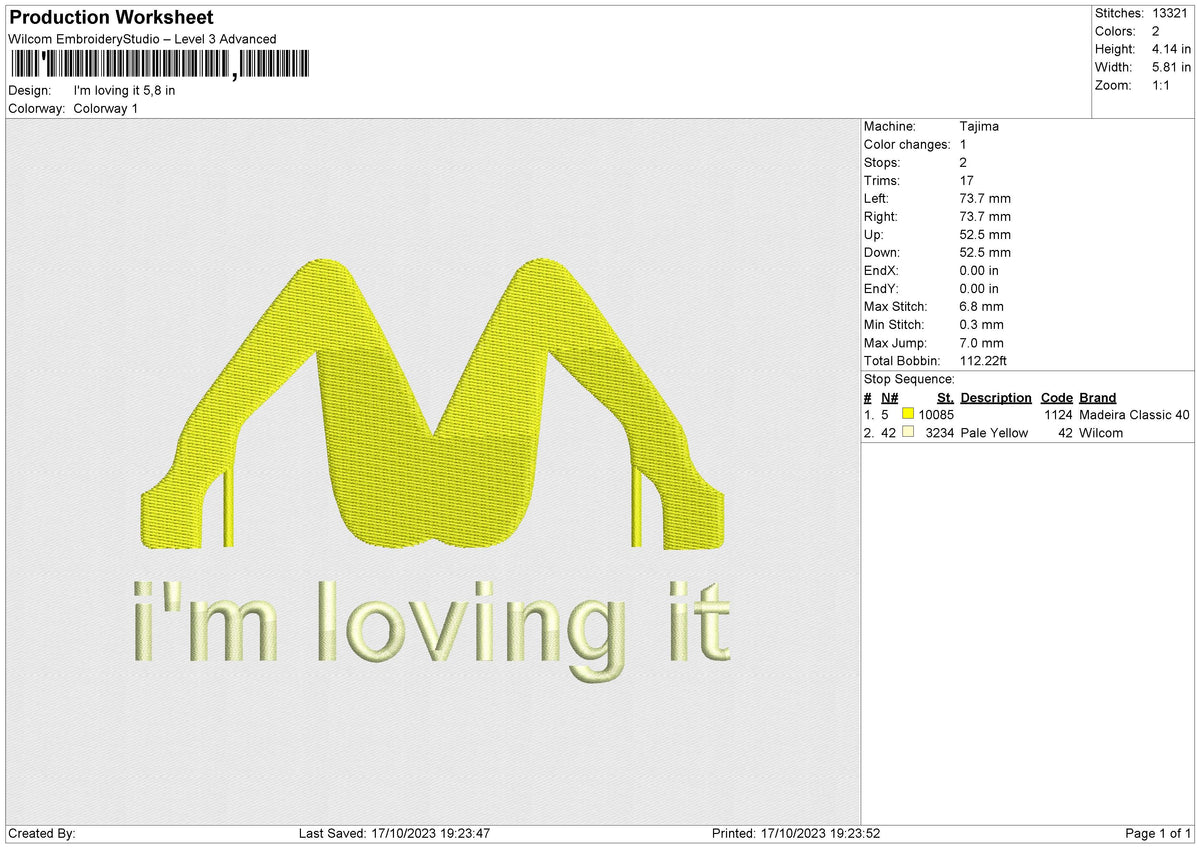1200x848 pixels.
Task: Click the Height value 4.14 in
Action: point(1171,49)
